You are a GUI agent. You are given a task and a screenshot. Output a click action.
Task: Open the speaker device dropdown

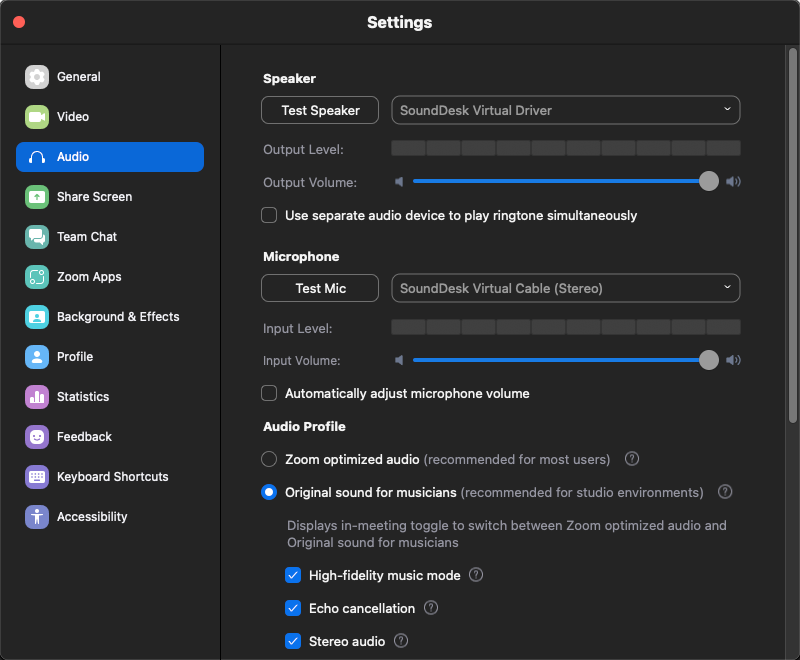click(565, 110)
